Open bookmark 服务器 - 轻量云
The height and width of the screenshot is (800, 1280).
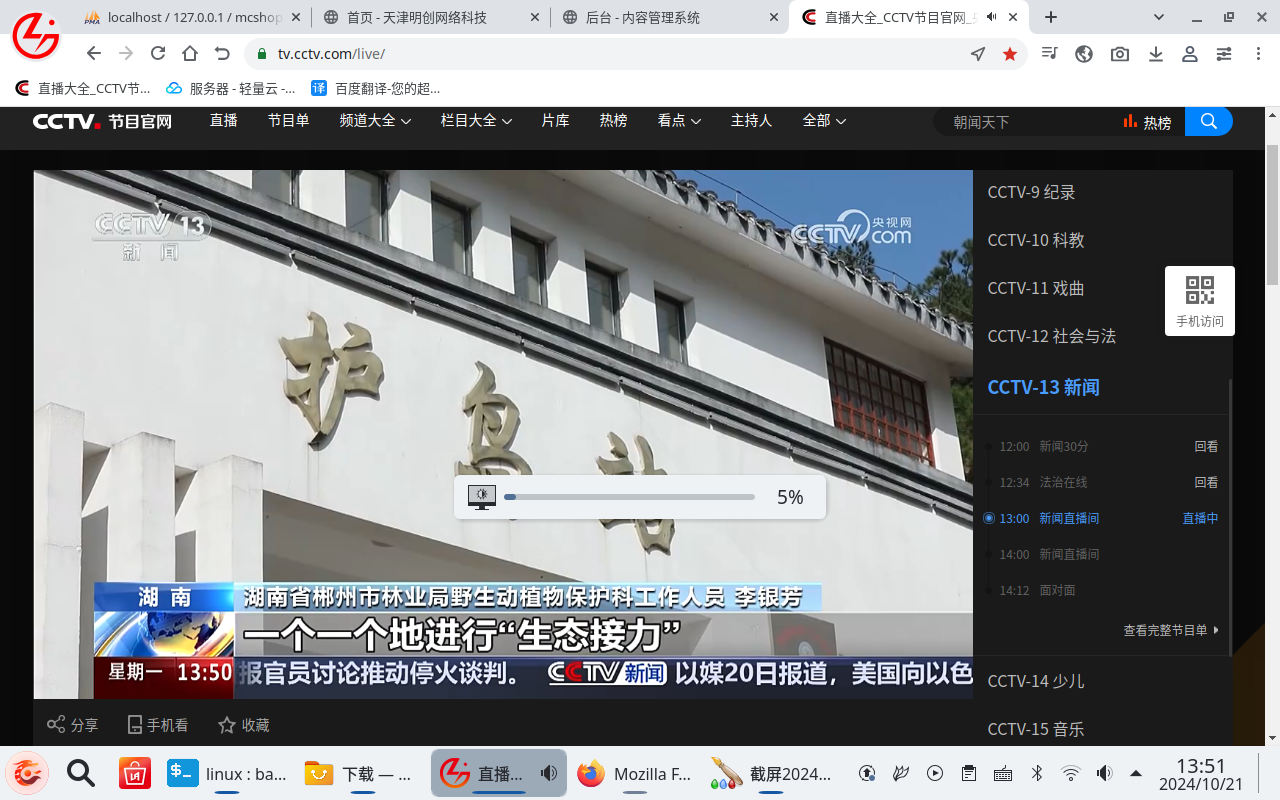pos(231,88)
